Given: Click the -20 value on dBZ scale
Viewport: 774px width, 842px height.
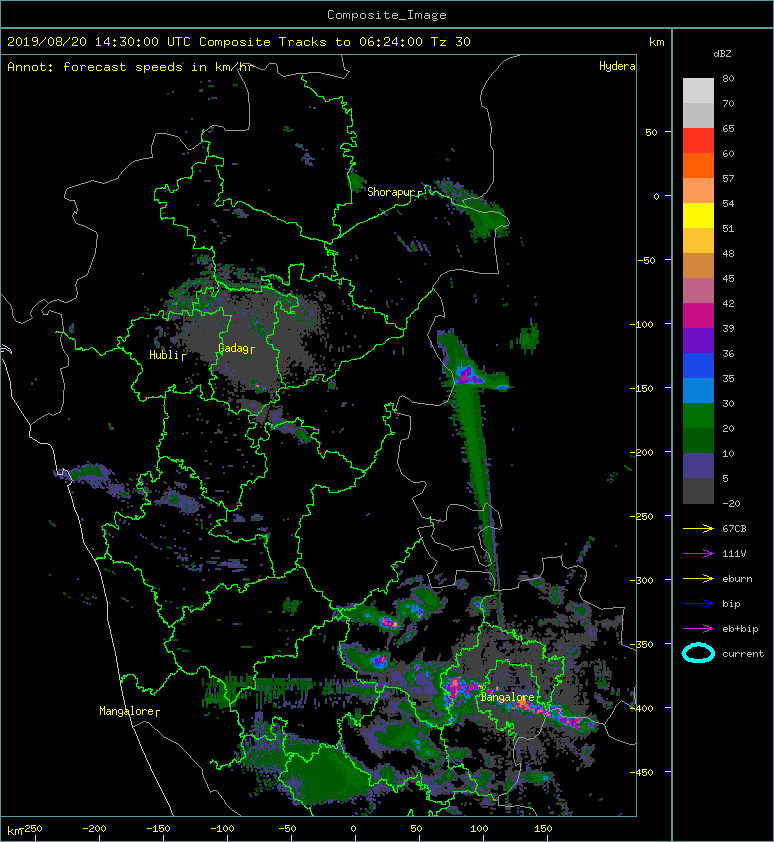Looking at the screenshot, I should coord(731,504).
